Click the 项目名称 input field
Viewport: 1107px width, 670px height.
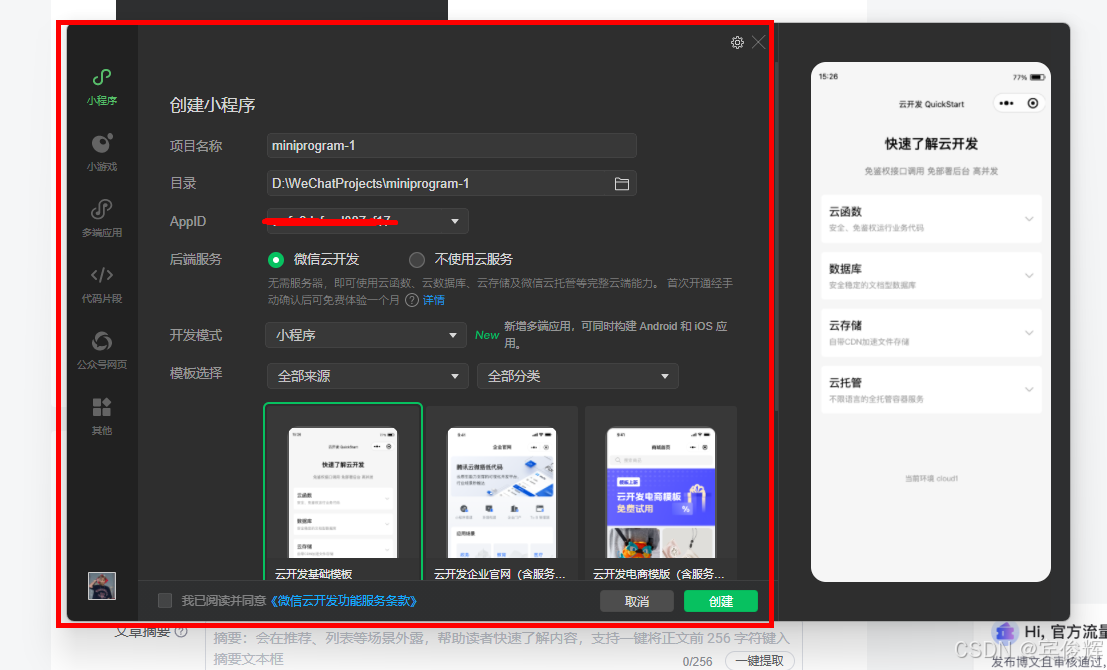point(452,145)
